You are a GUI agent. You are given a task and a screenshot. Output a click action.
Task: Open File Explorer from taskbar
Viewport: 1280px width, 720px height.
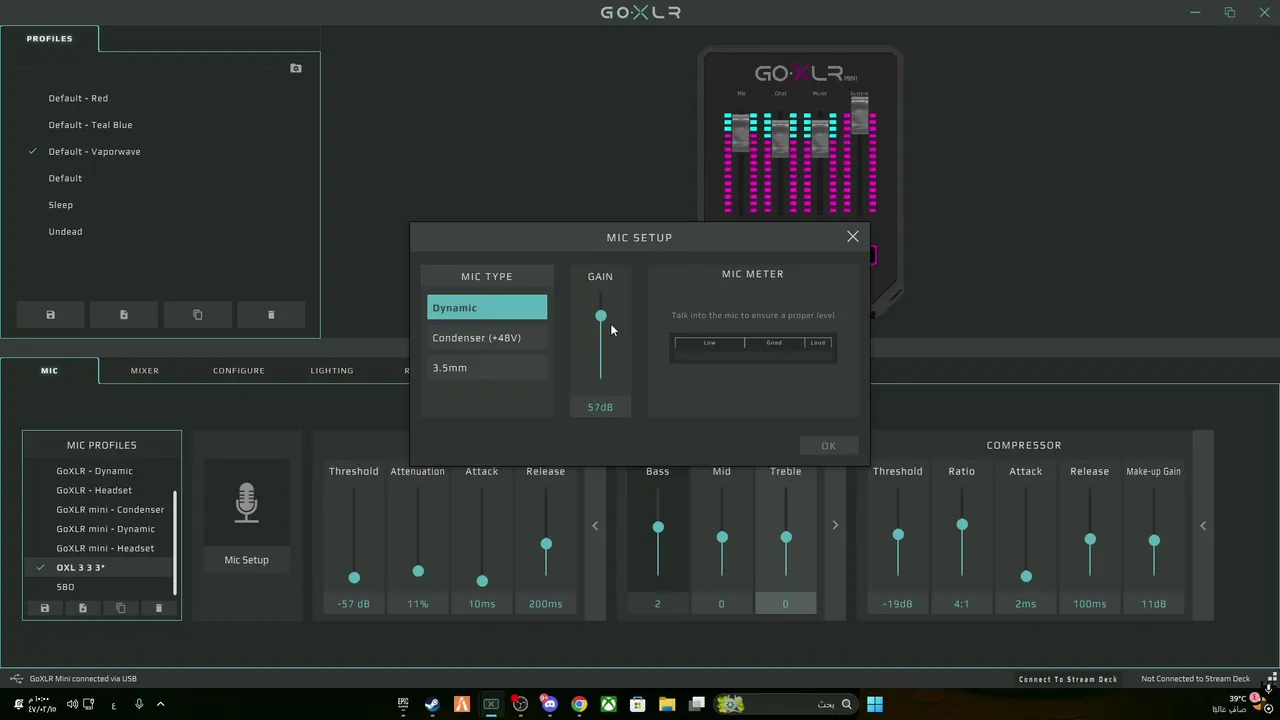[x=667, y=704]
